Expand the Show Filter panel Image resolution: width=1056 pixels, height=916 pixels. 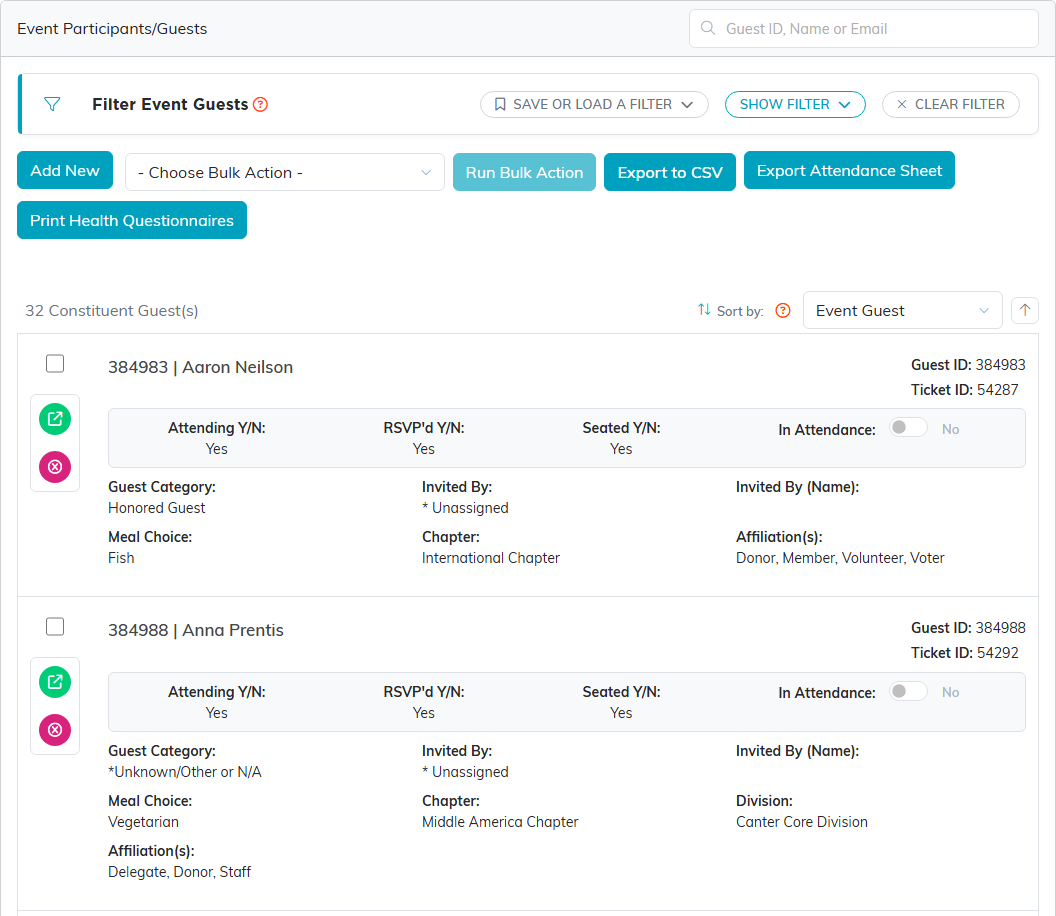click(795, 104)
